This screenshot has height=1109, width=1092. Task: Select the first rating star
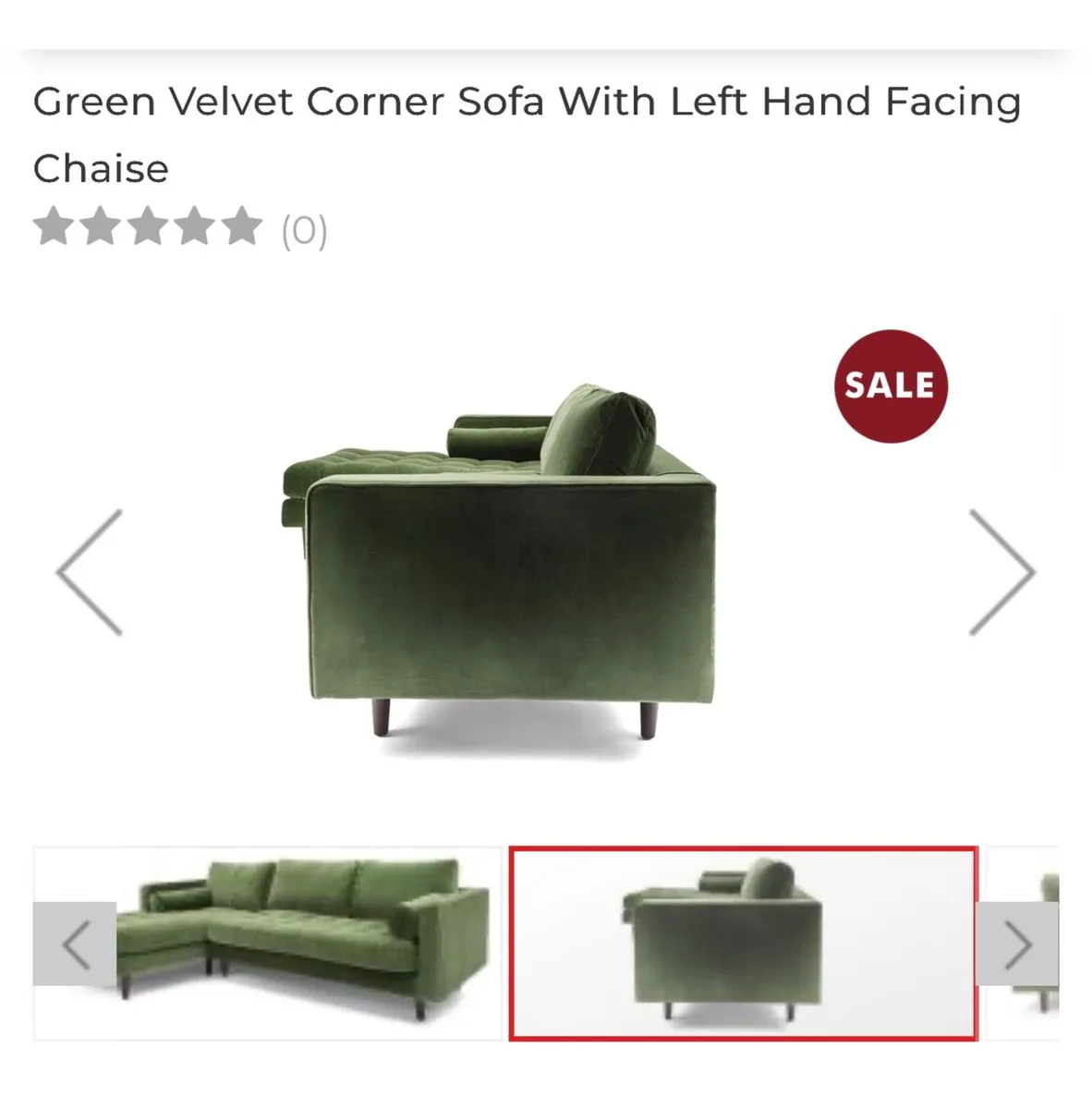click(x=54, y=226)
